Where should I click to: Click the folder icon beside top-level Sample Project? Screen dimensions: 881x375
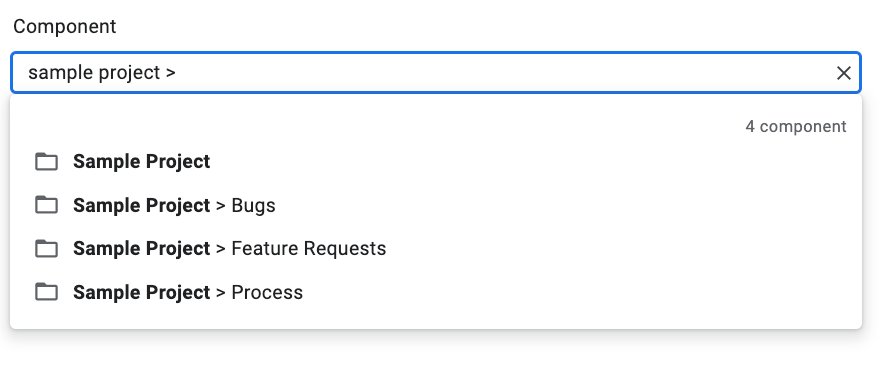47,161
